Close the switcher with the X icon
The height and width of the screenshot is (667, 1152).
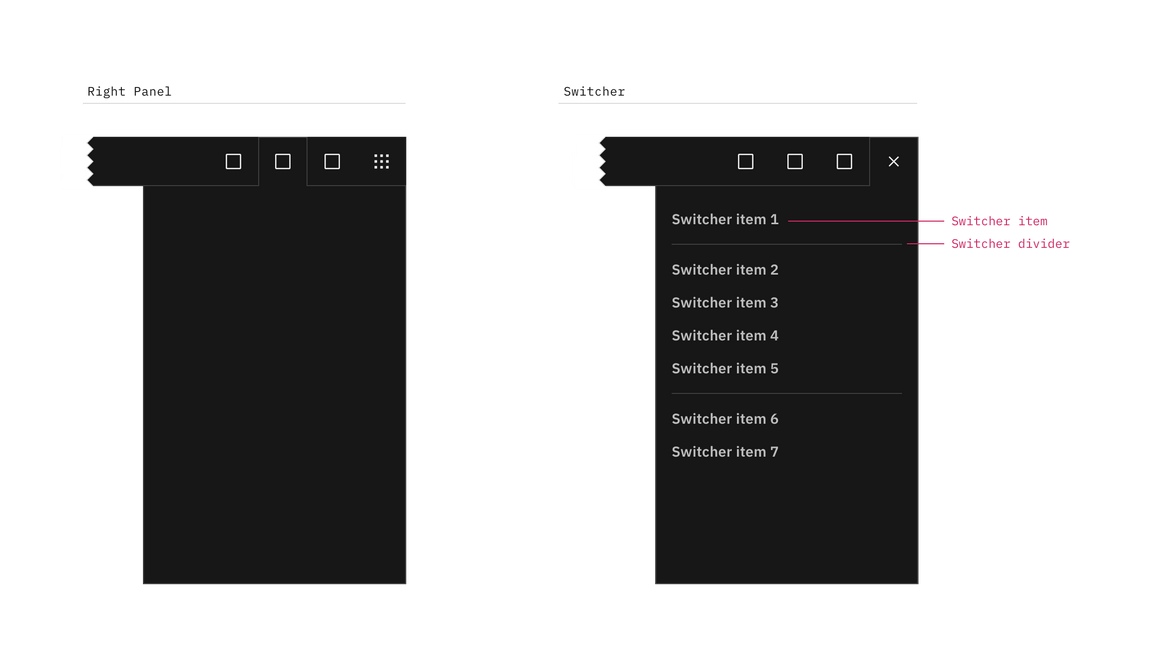894,161
